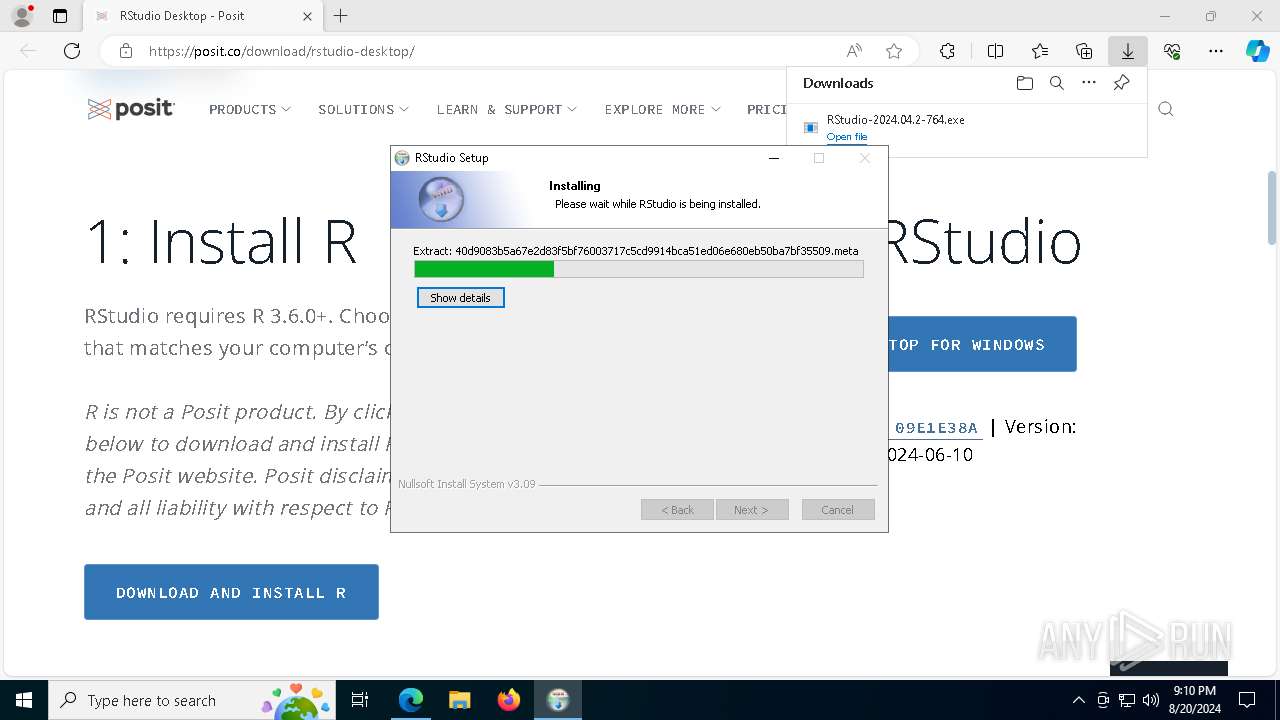The width and height of the screenshot is (1280, 720).
Task: Open the Extensions puzzle icon
Action: pos(947,51)
